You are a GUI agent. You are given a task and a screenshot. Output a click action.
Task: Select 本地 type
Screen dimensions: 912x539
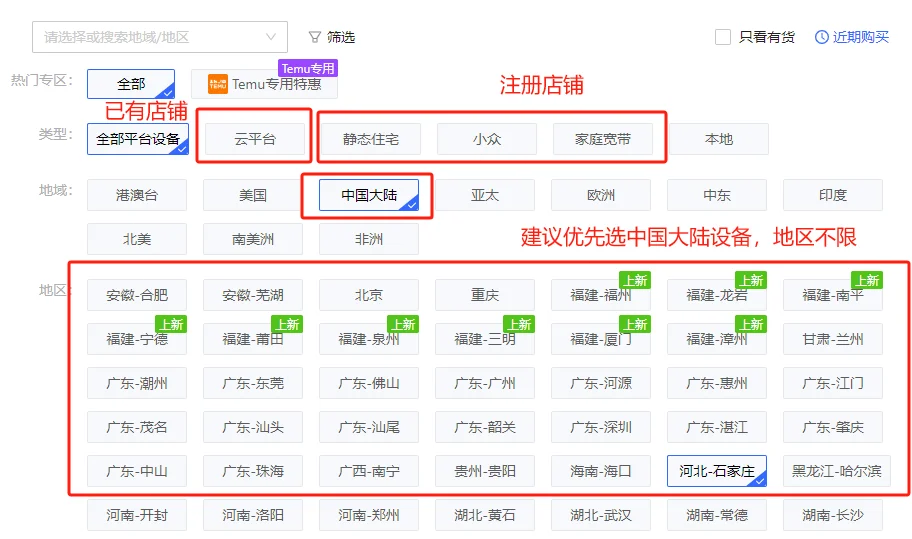tap(719, 139)
